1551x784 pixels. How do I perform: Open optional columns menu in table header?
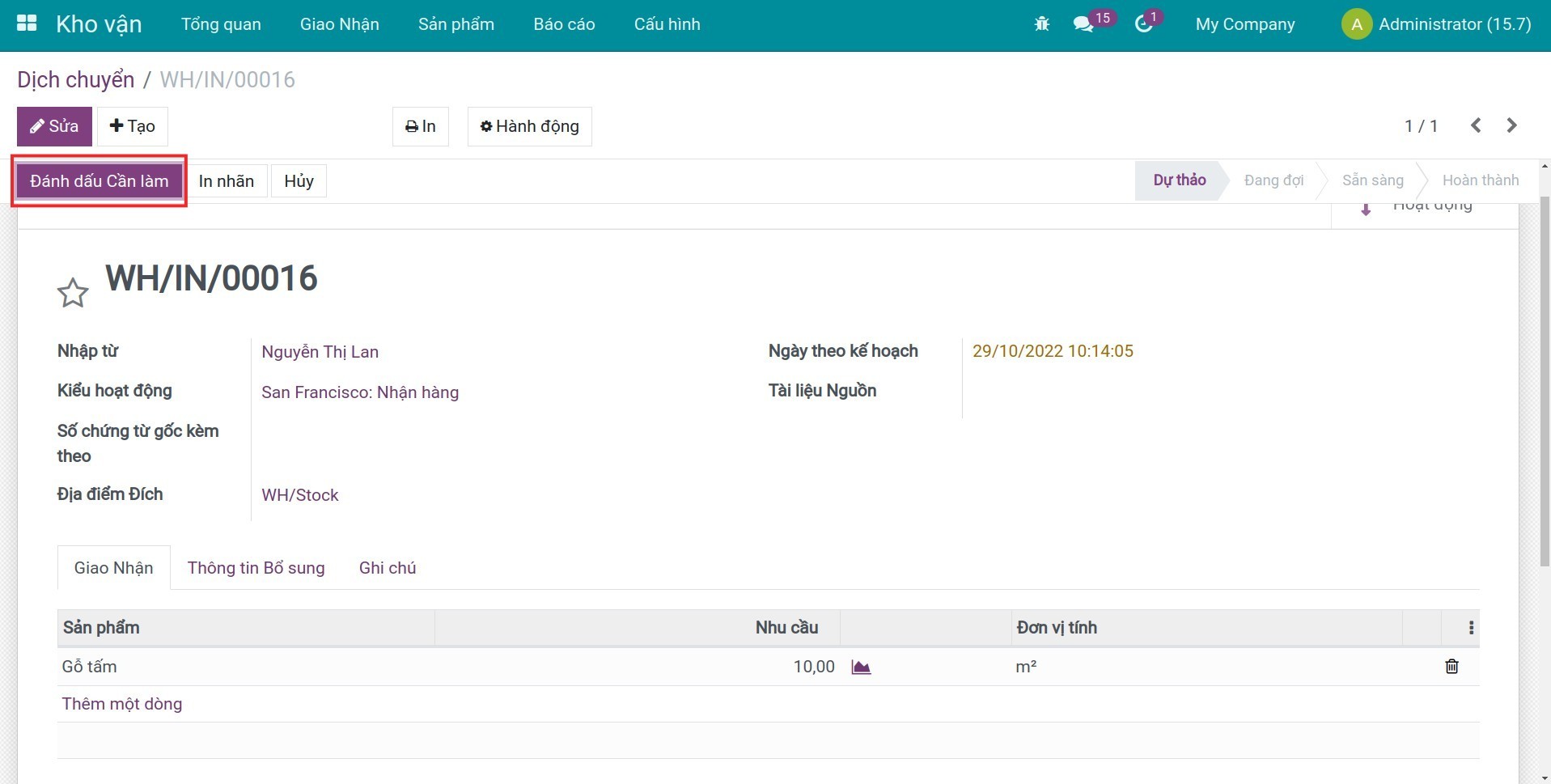point(1470,628)
